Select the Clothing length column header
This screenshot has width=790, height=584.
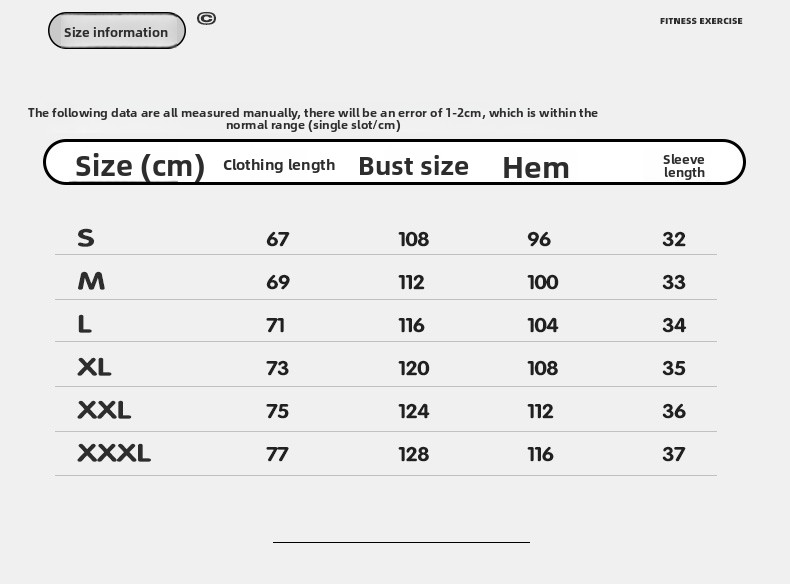coord(279,165)
